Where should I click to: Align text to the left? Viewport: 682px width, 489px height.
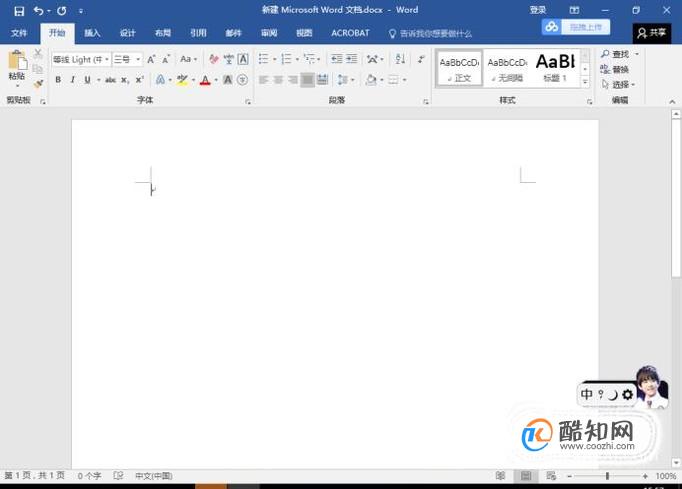264,80
